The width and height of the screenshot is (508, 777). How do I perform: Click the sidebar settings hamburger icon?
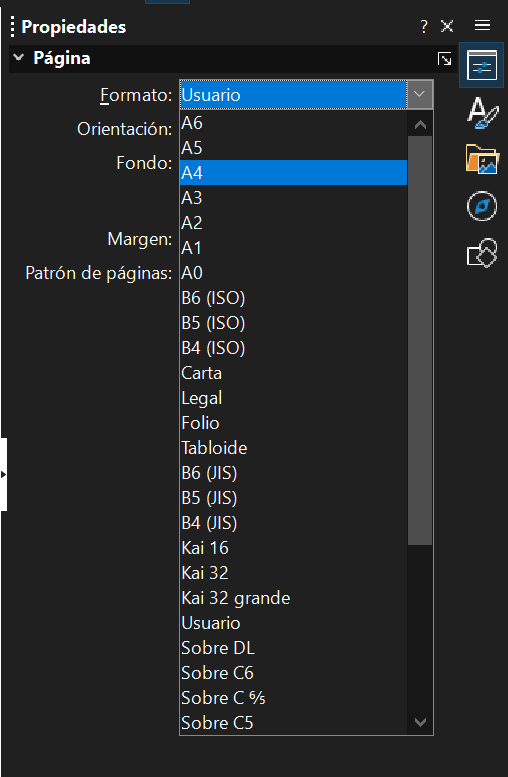point(482,25)
